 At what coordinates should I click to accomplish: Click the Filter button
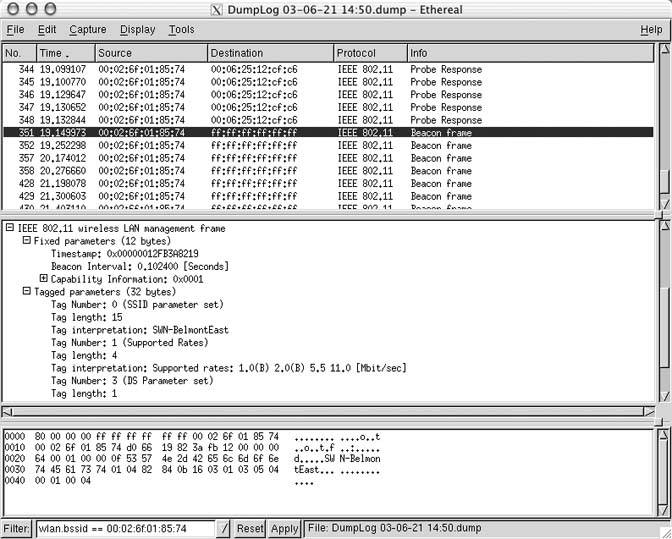(16, 528)
